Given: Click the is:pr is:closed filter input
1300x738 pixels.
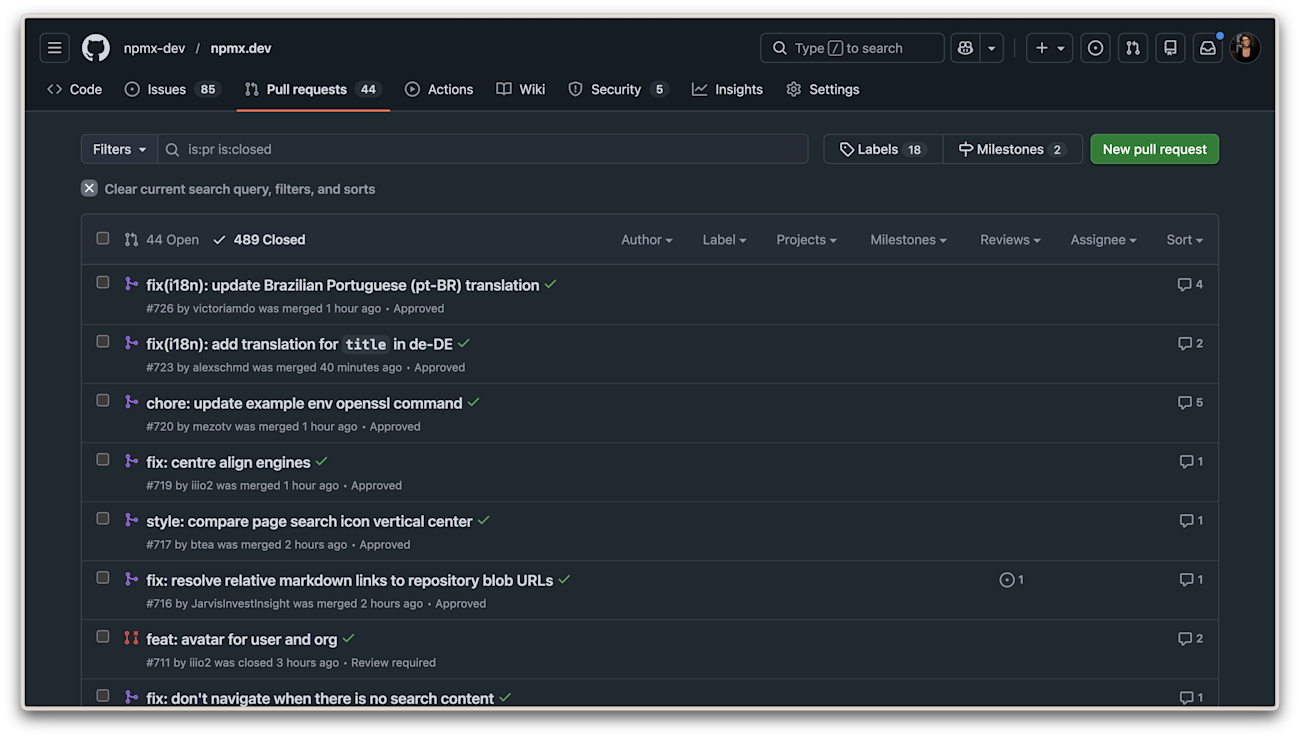Looking at the screenshot, I should tap(483, 149).
